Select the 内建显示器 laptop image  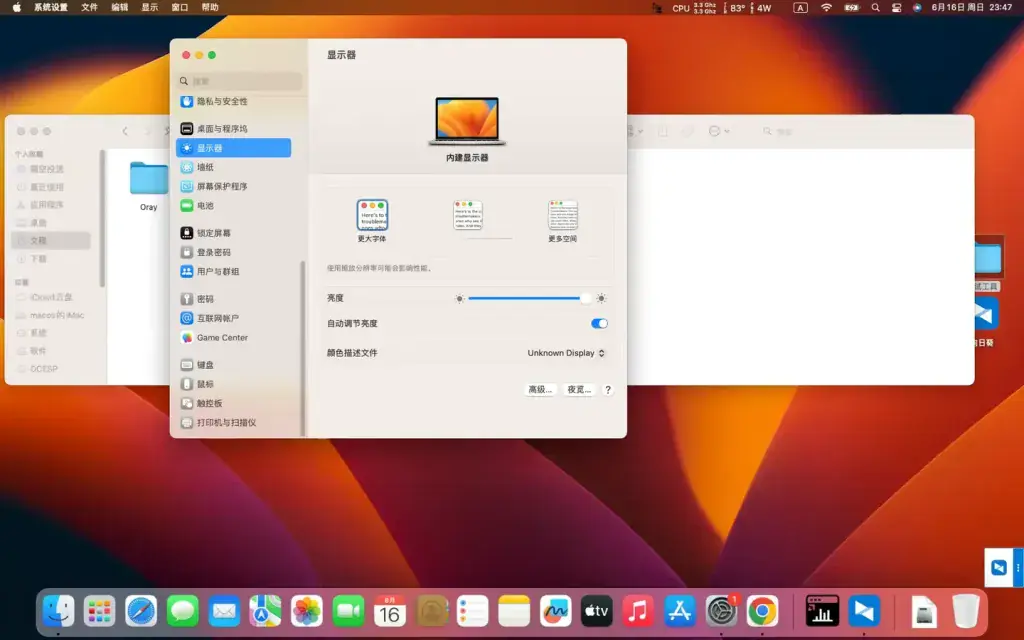pyautogui.click(x=467, y=121)
